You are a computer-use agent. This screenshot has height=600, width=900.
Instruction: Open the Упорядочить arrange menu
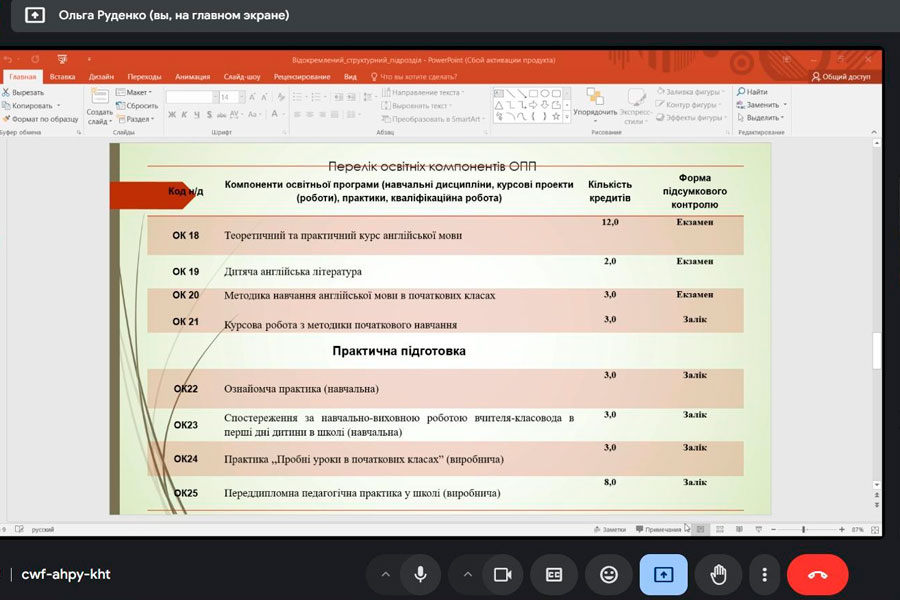595,104
